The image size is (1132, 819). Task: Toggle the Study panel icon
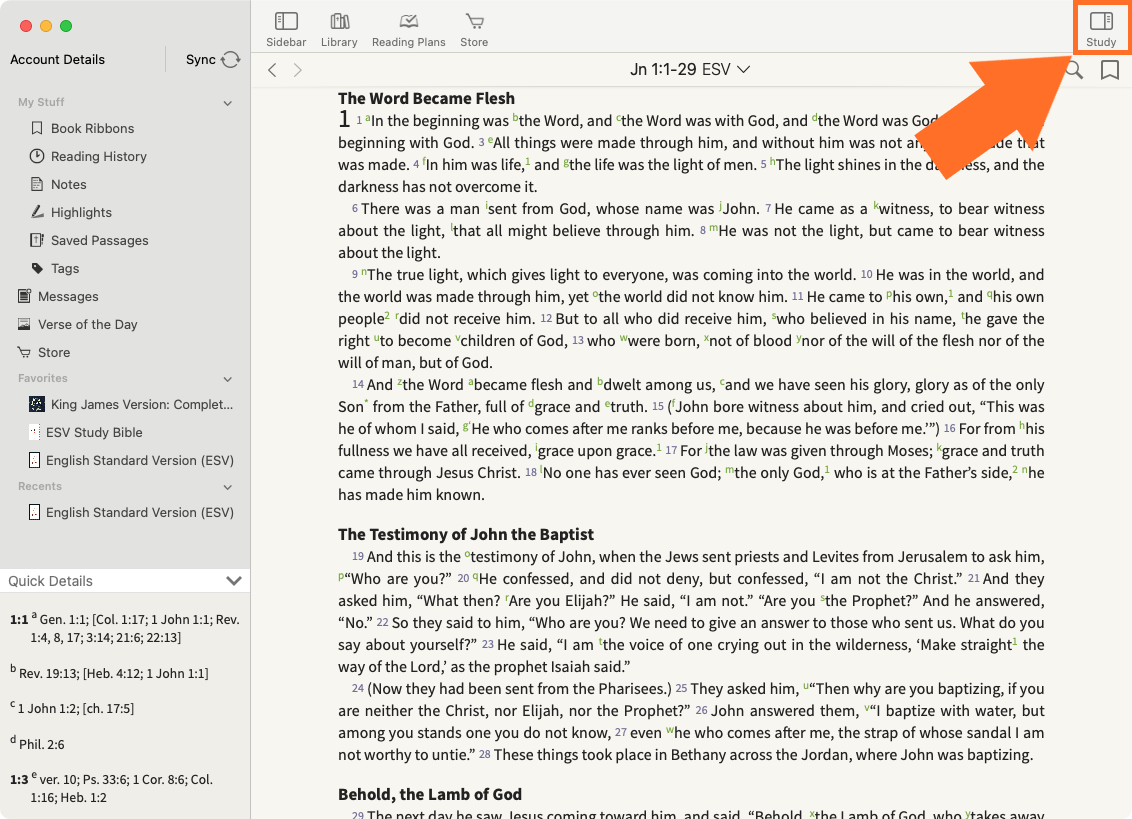(x=1101, y=30)
